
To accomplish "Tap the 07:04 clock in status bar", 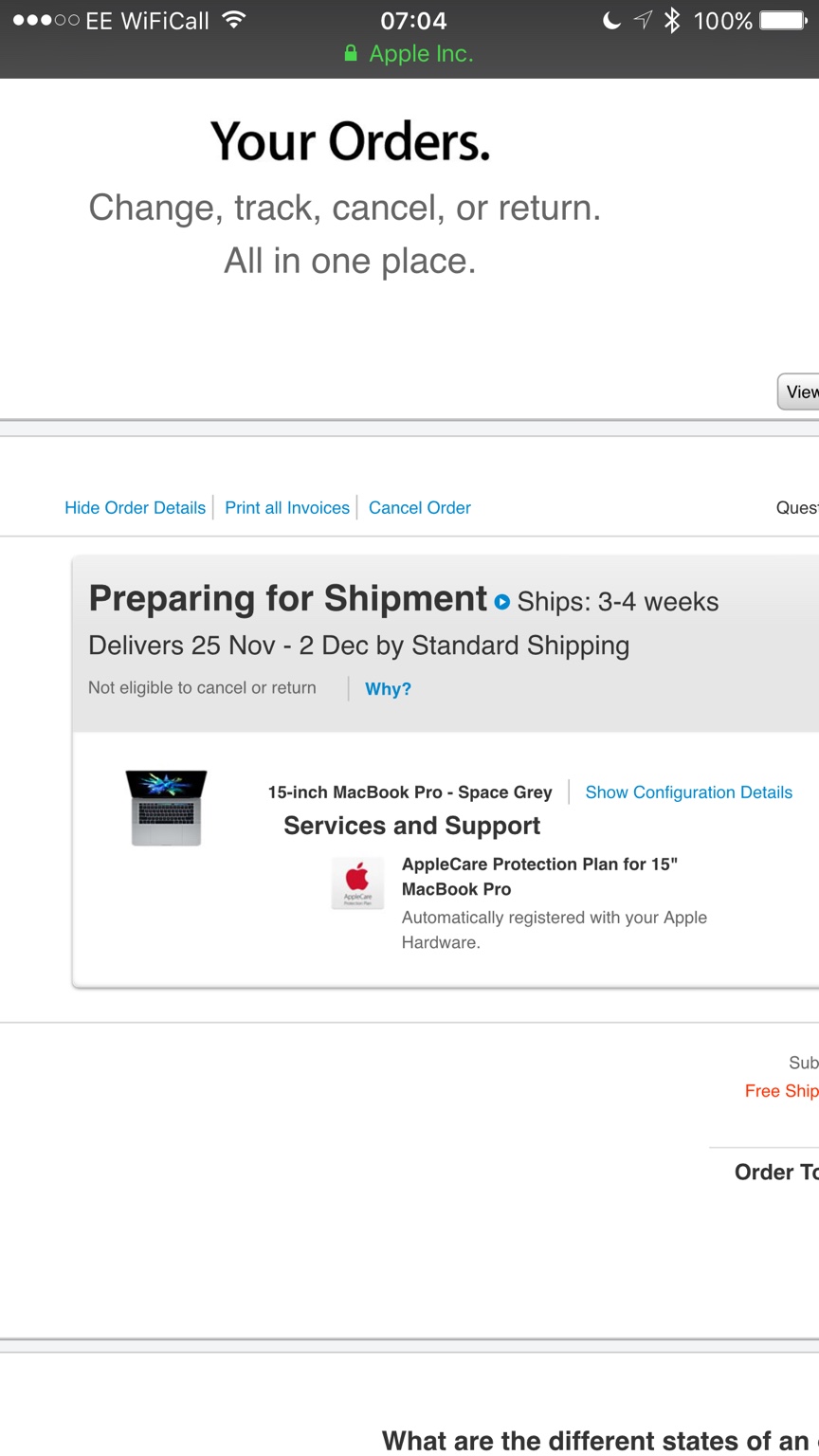I will [x=413, y=20].
